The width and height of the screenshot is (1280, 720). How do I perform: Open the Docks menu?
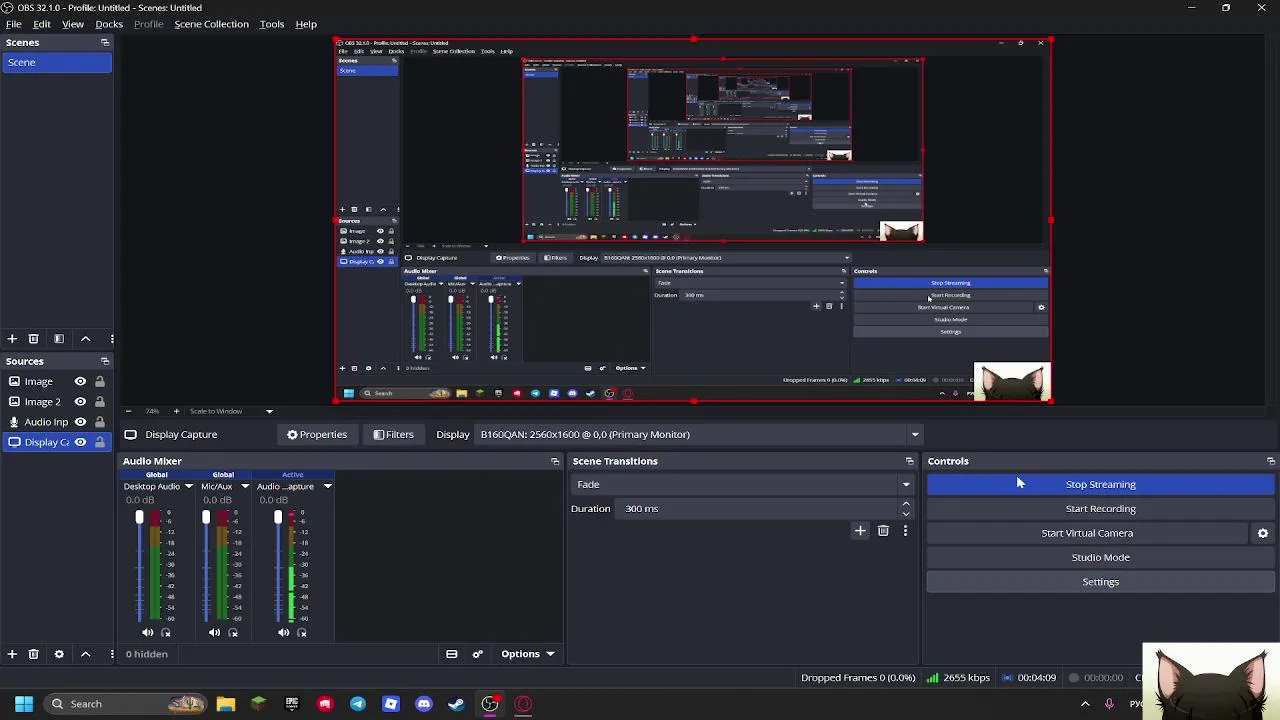(x=109, y=24)
